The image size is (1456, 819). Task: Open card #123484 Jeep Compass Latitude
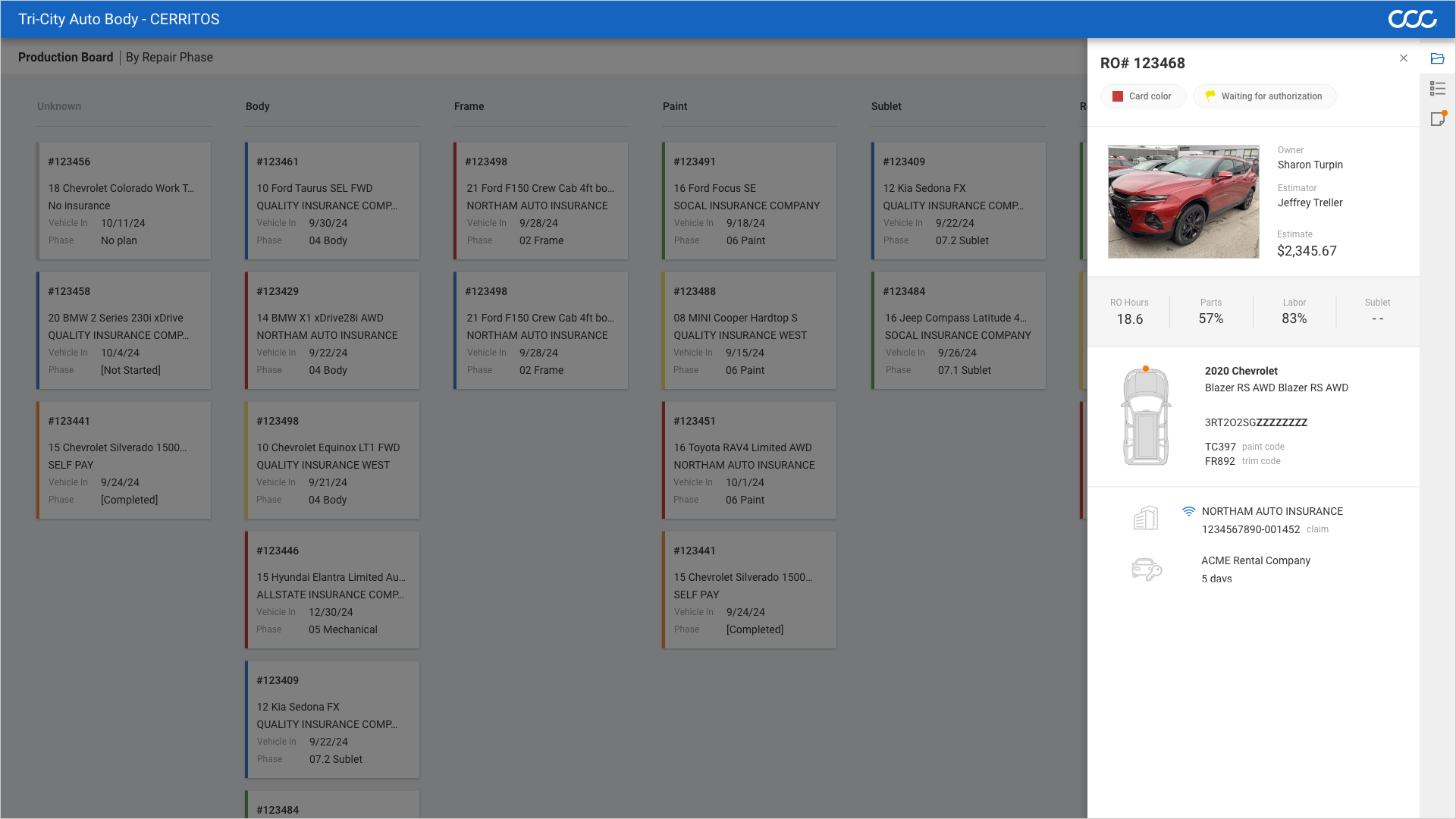(959, 331)
